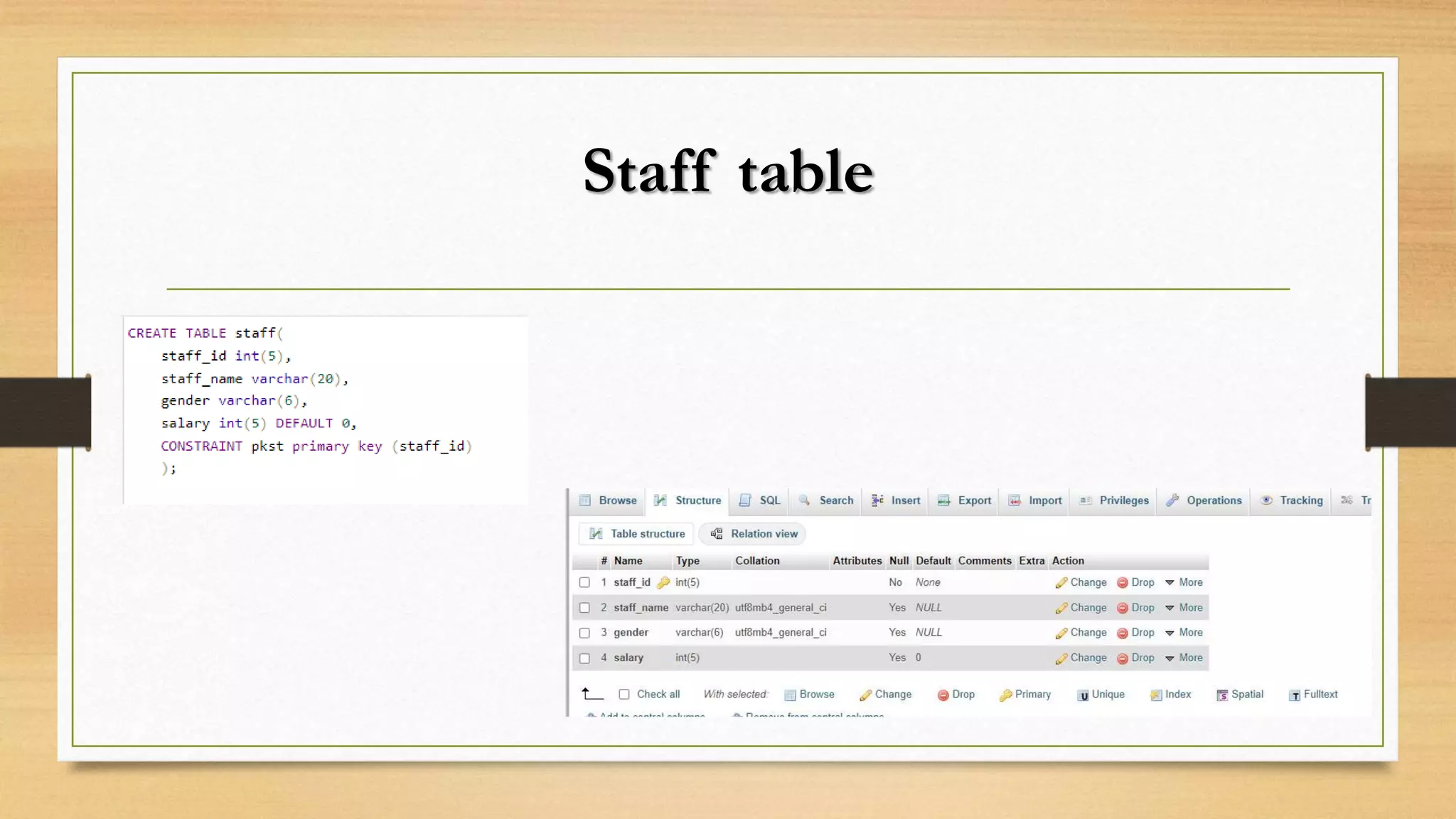Enable the Check all checkbox

coord(624,695)
